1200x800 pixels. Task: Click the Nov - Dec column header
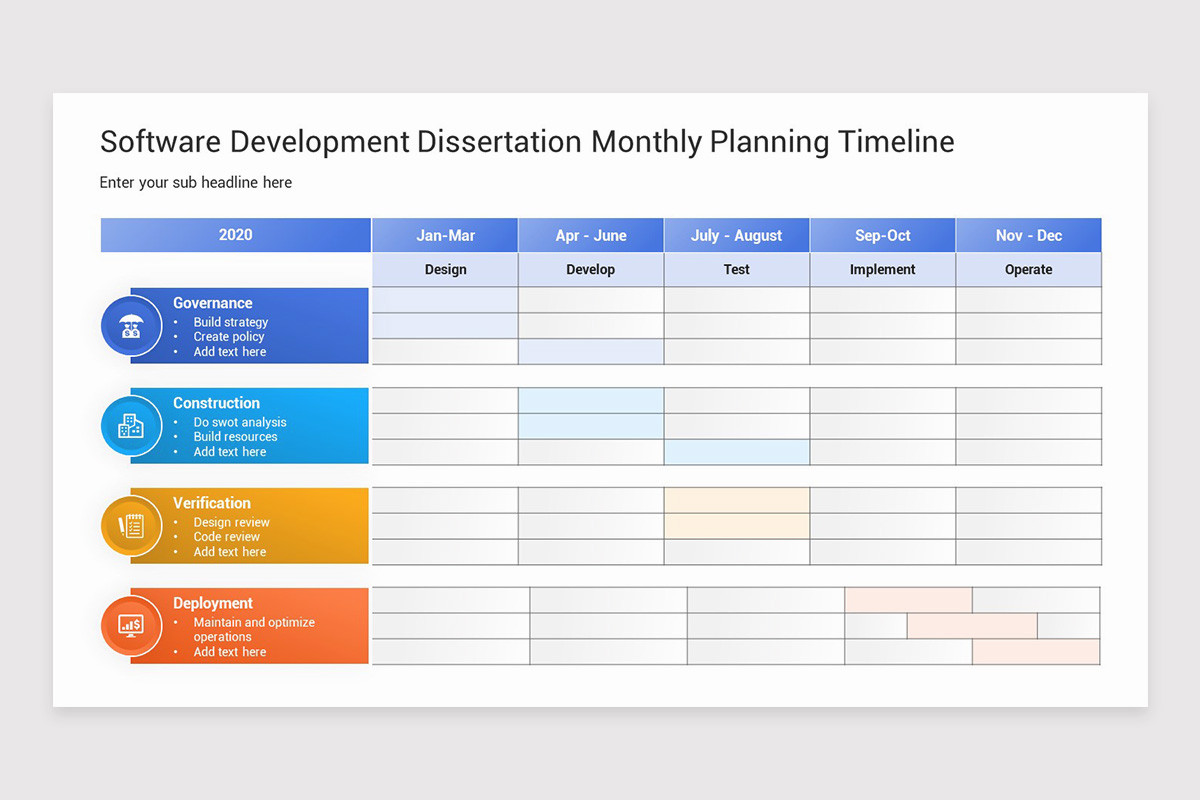[1029, 236]
